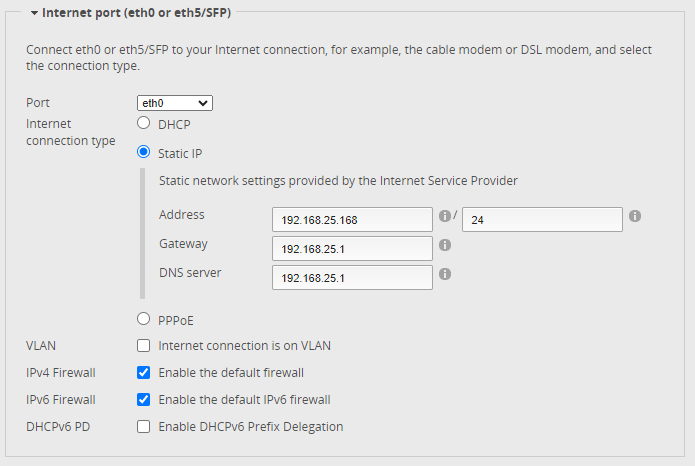
Task: Click info icon beside DNS server field
Action: (445, 274)
